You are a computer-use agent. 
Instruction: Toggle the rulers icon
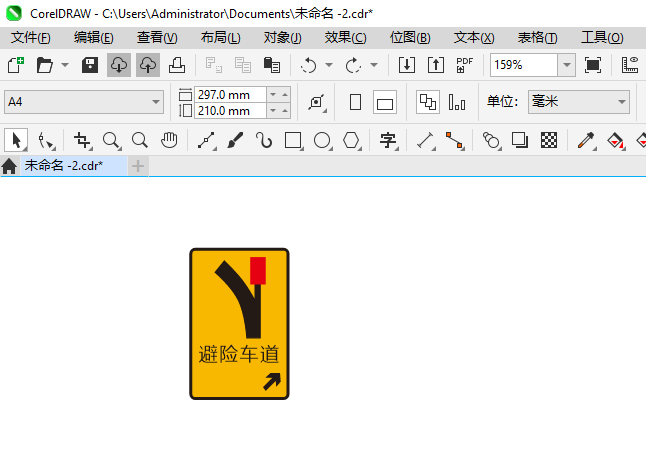[x=630, y=65]
